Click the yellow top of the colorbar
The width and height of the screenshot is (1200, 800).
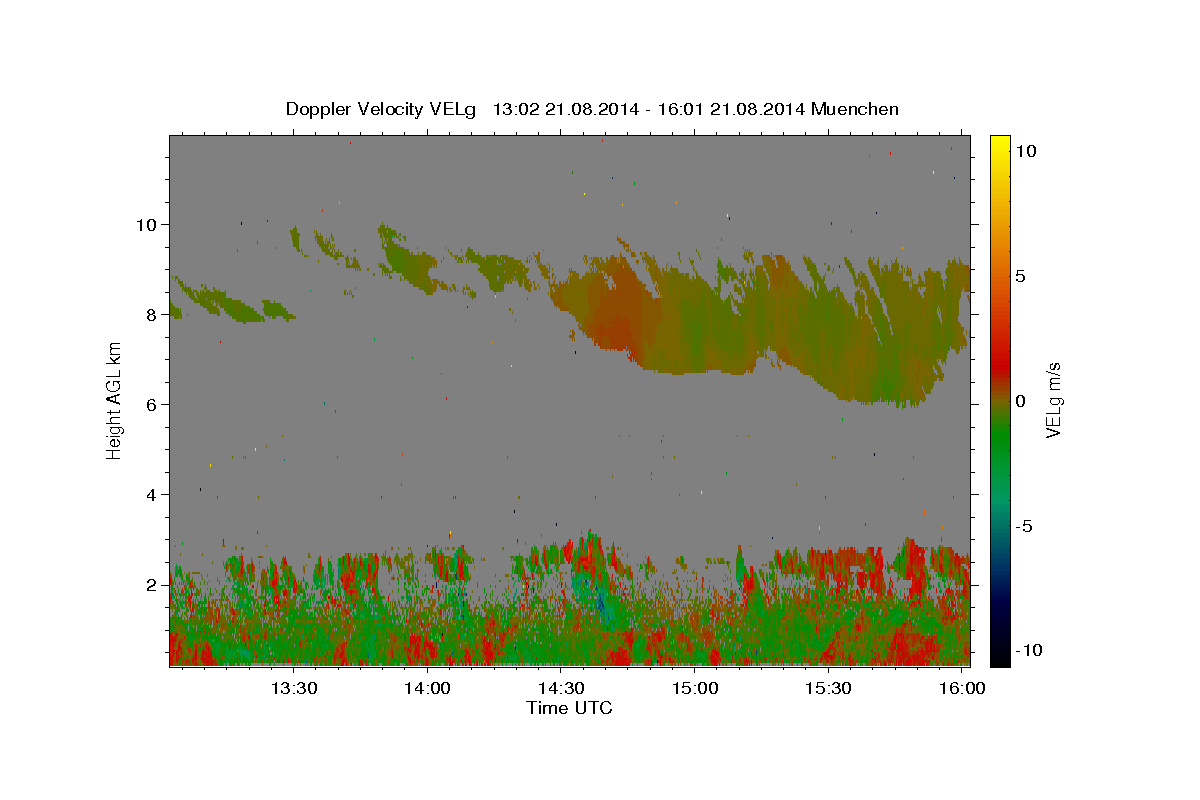click(x=1000, y=145)
